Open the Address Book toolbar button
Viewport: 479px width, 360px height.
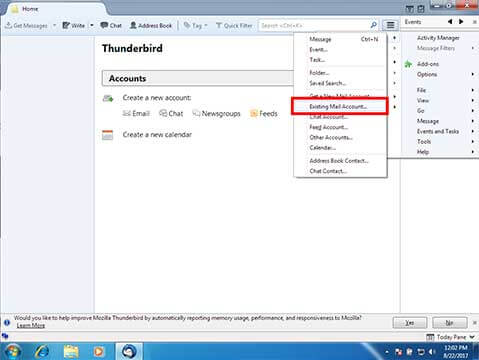(x=151, y=25)
